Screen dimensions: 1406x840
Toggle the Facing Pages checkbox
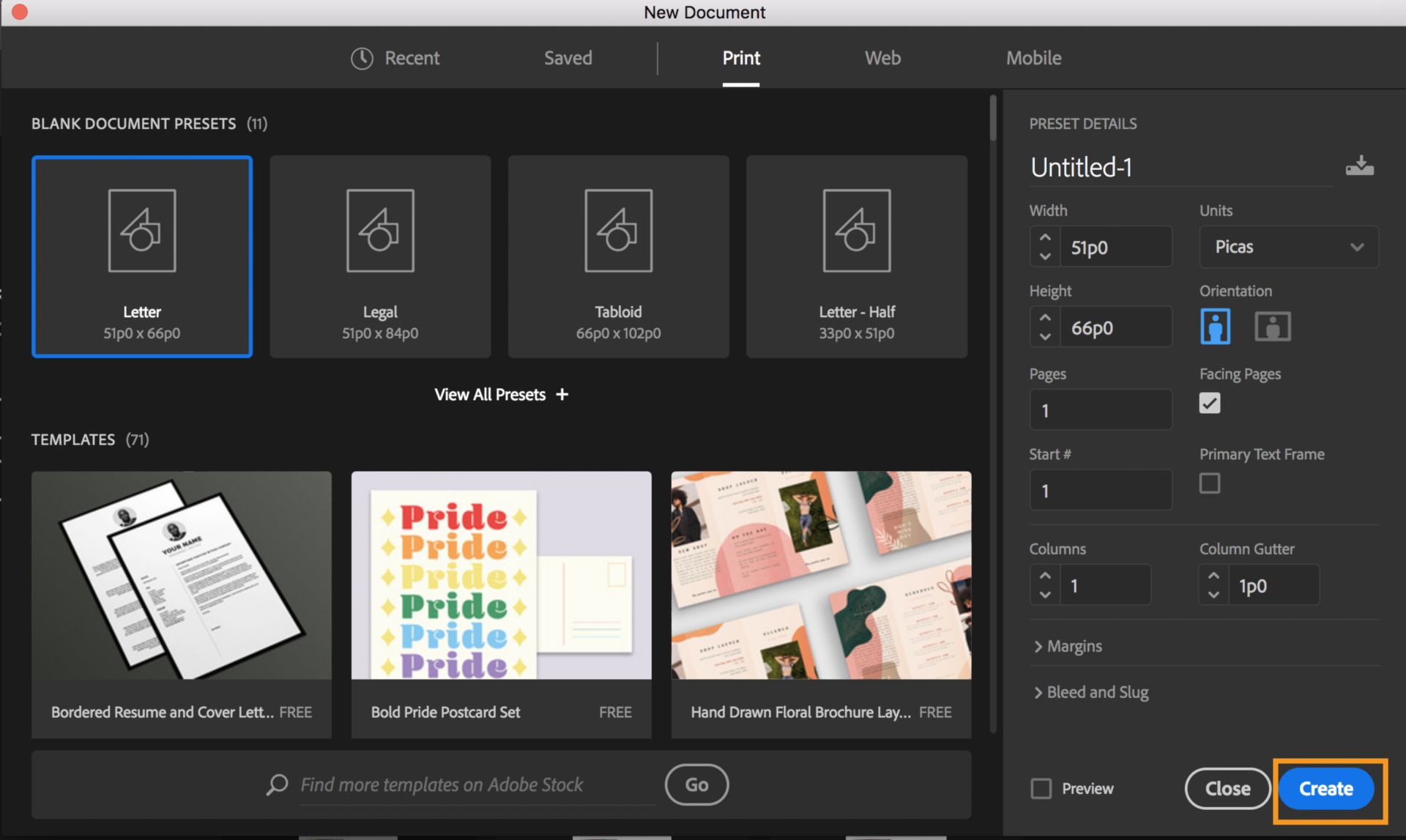click(x=1210, y=402)
